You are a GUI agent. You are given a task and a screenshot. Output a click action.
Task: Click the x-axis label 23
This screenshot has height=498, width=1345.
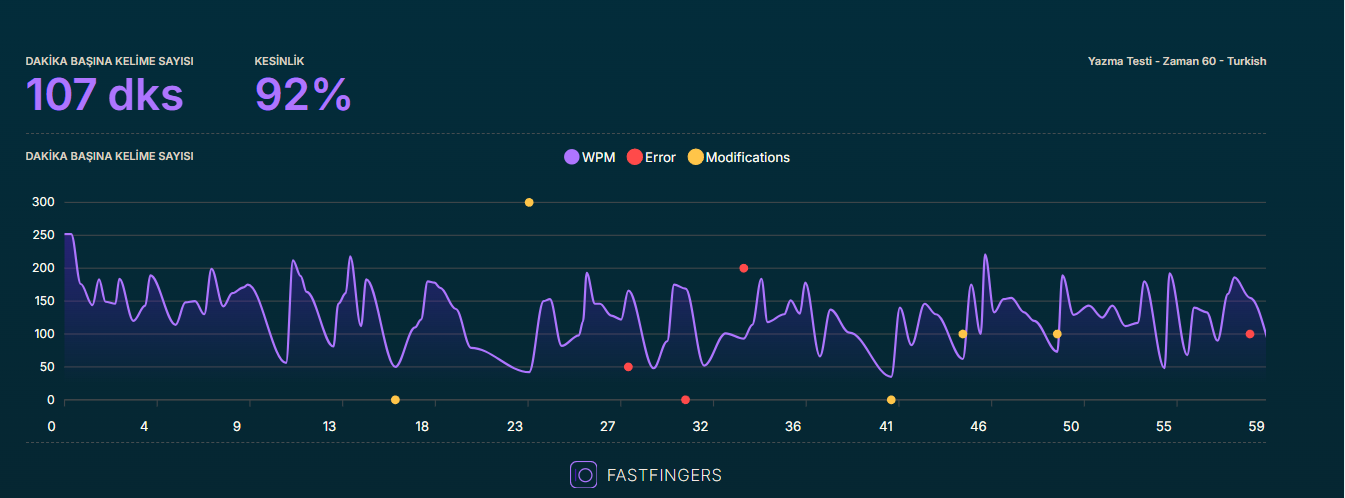tap(515, 426)
